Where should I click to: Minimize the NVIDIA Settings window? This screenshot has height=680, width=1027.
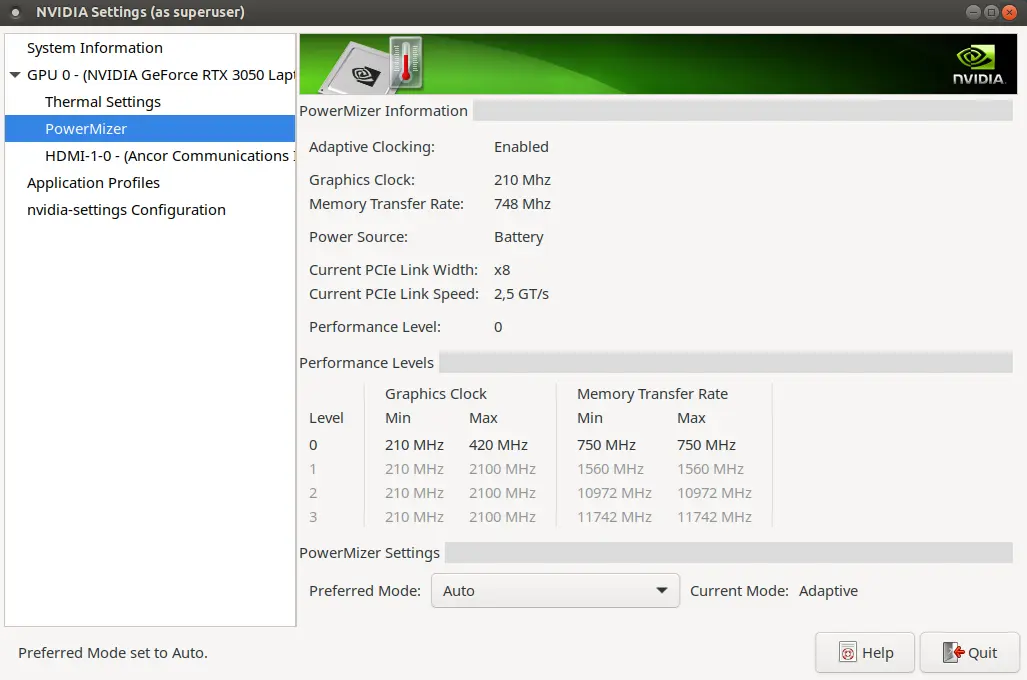[x=973, y=12]
